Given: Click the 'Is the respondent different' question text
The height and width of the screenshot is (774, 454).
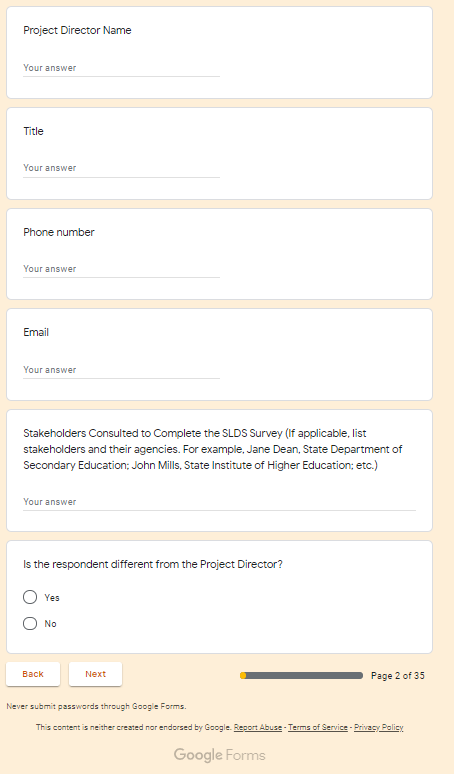Looking at the screenshot, I should tap(153, 564).
